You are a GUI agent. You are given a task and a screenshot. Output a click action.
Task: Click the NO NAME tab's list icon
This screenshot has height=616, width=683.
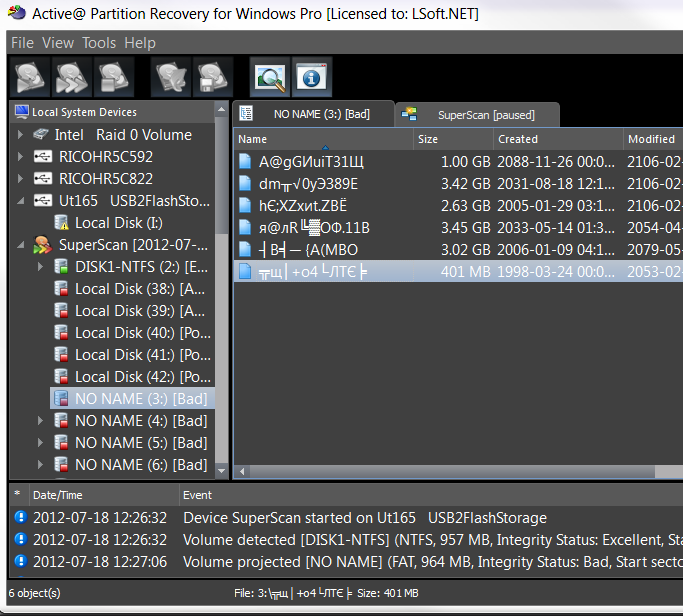246,113
